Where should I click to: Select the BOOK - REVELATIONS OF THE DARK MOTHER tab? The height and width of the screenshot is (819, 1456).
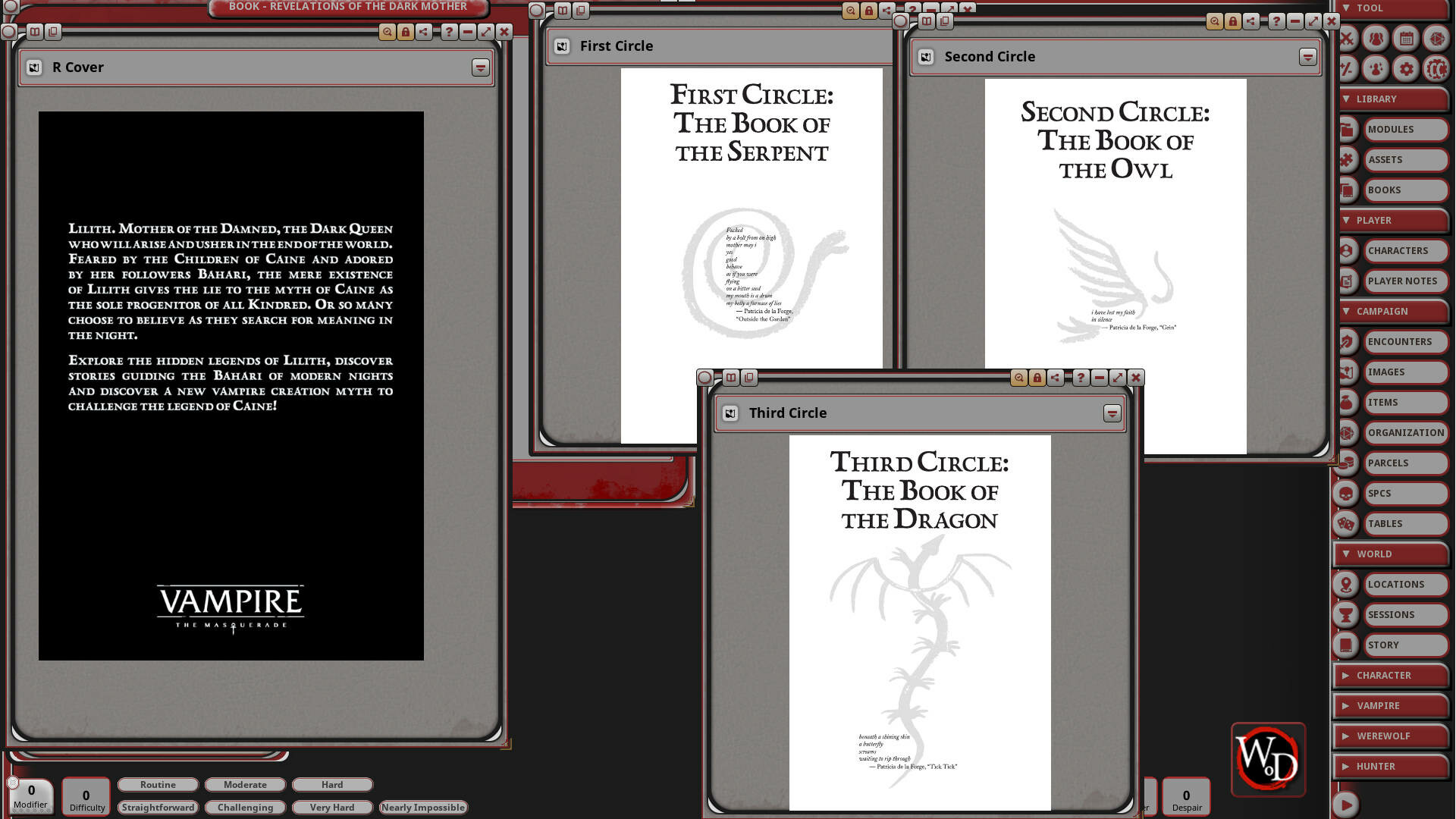tap(347, 6)
